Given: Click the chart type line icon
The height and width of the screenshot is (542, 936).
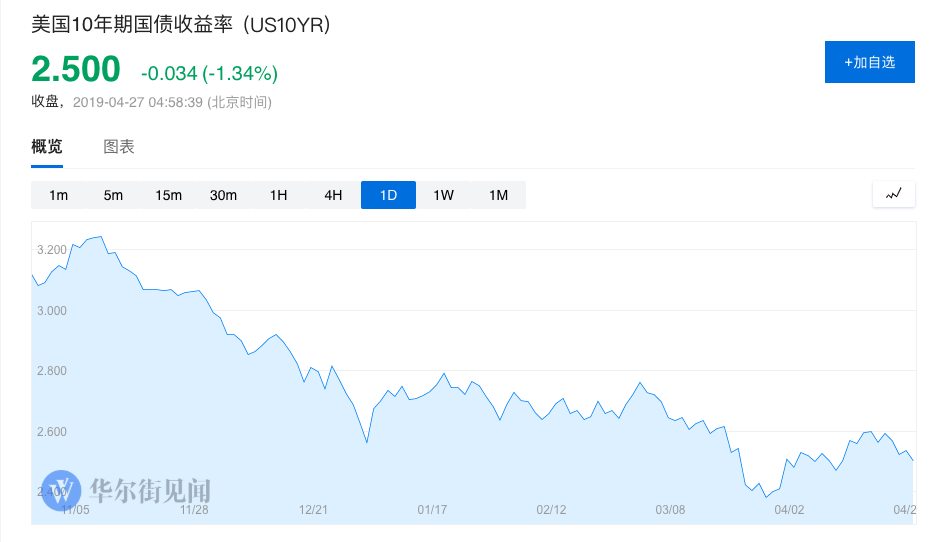Looking at the screenshot, I should point(893,194).
